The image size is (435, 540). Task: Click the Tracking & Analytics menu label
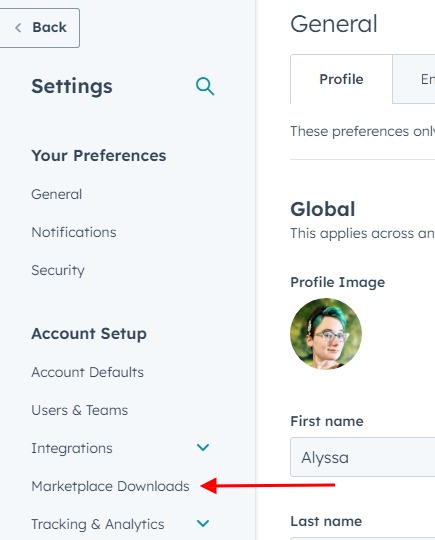pyautogui.click(x=98, y=525)
